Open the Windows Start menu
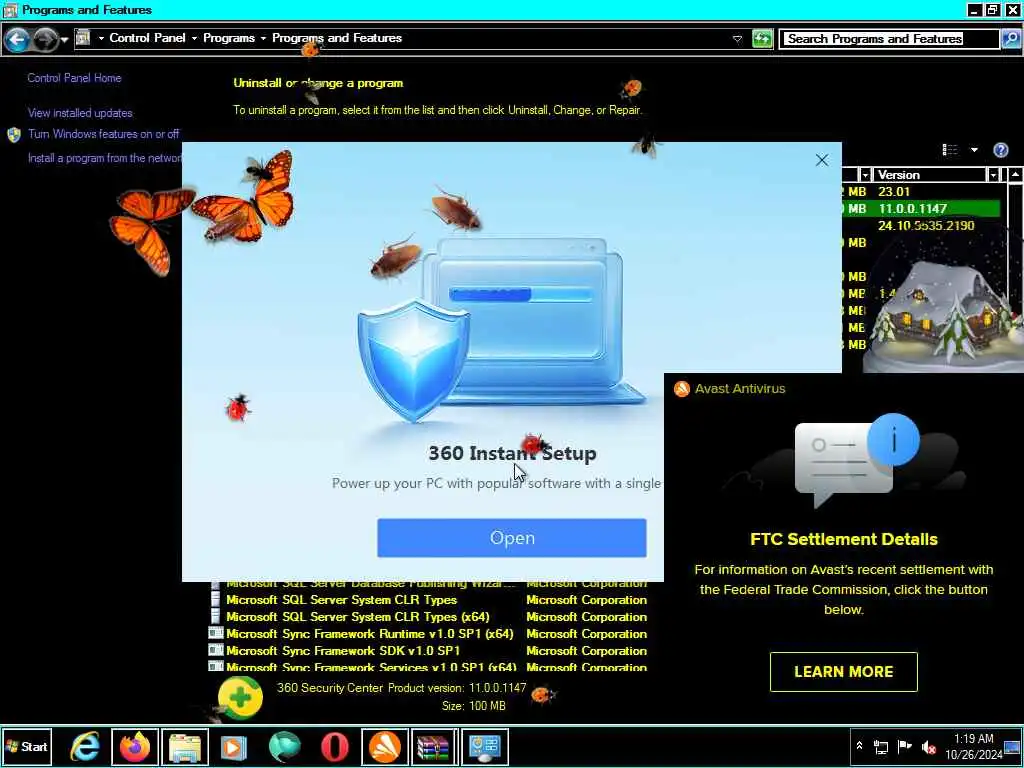The height and width of the screenshot is (768, 1024). [26, 746]
